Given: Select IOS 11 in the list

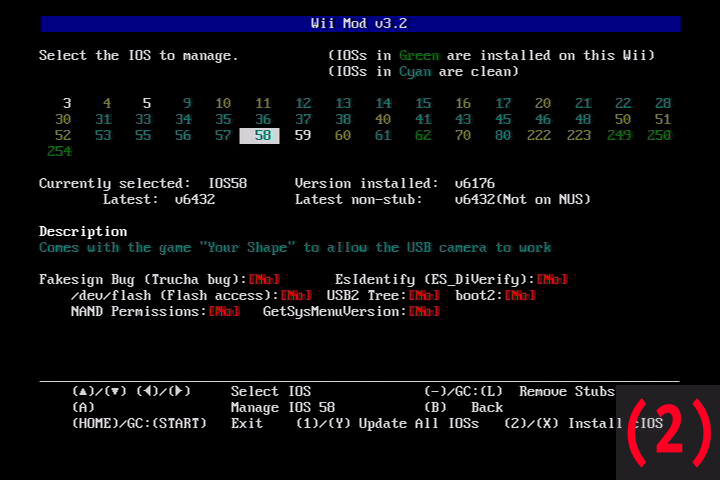Looking at the screenshot, I should tap(263, 103).
